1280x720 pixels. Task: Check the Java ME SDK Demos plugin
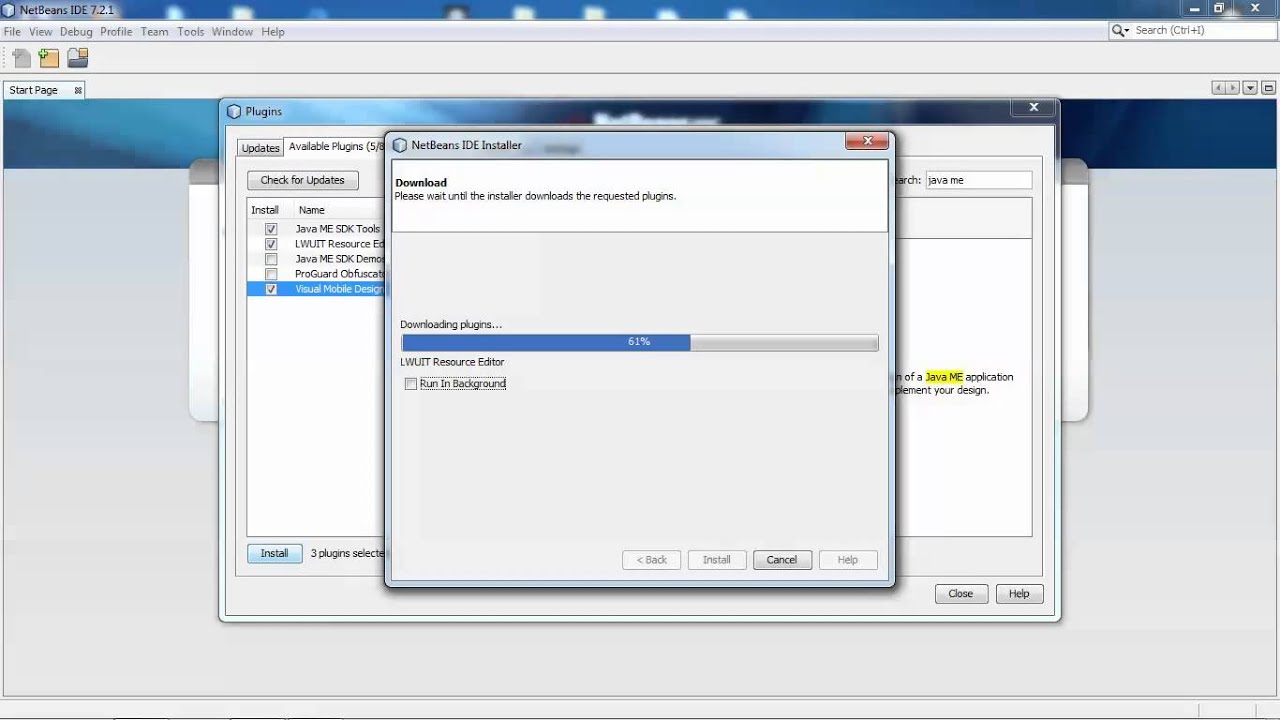pyautogui.click(x=271, y=259)
